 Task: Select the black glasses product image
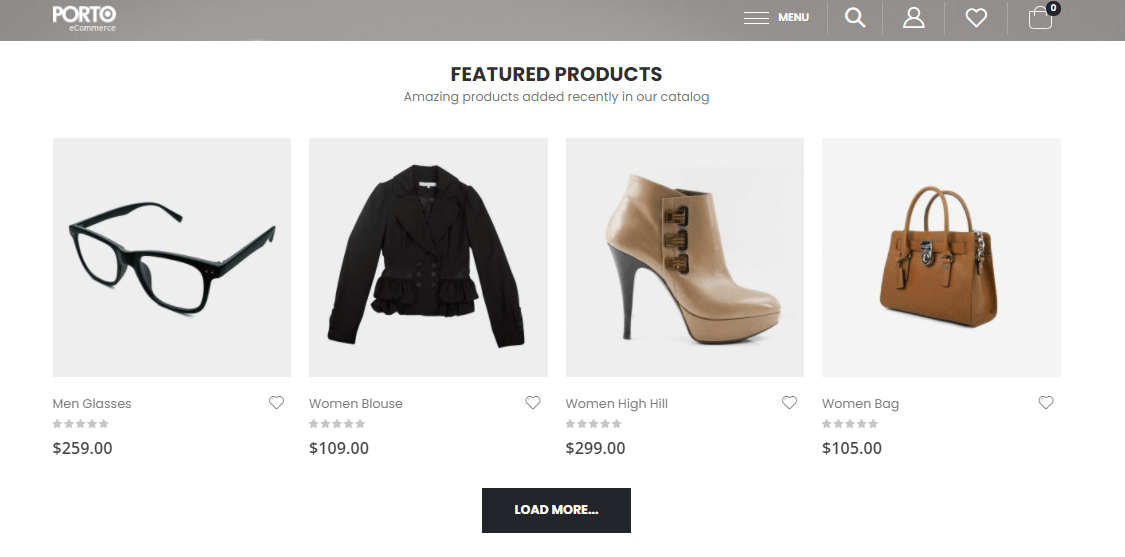pos(172,257)
